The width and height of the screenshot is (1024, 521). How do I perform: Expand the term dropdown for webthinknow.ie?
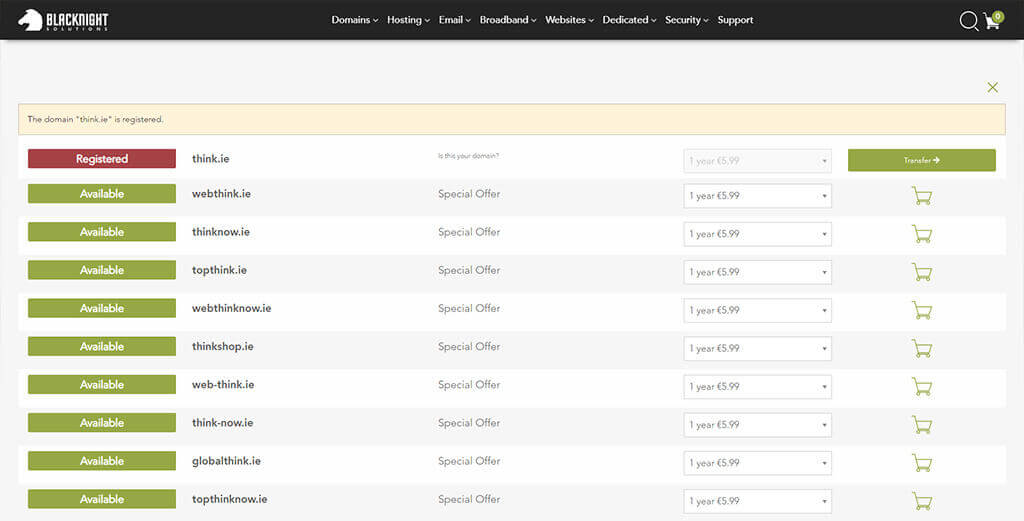[x=757, y=310]
